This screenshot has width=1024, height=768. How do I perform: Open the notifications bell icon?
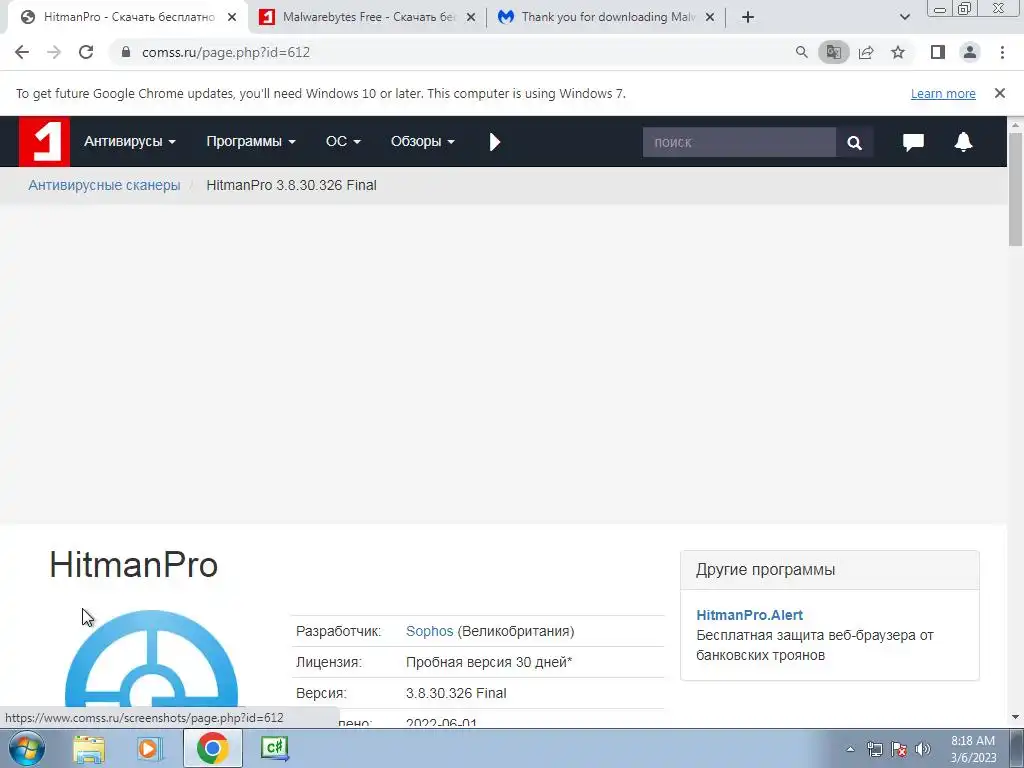pos(963,142)
